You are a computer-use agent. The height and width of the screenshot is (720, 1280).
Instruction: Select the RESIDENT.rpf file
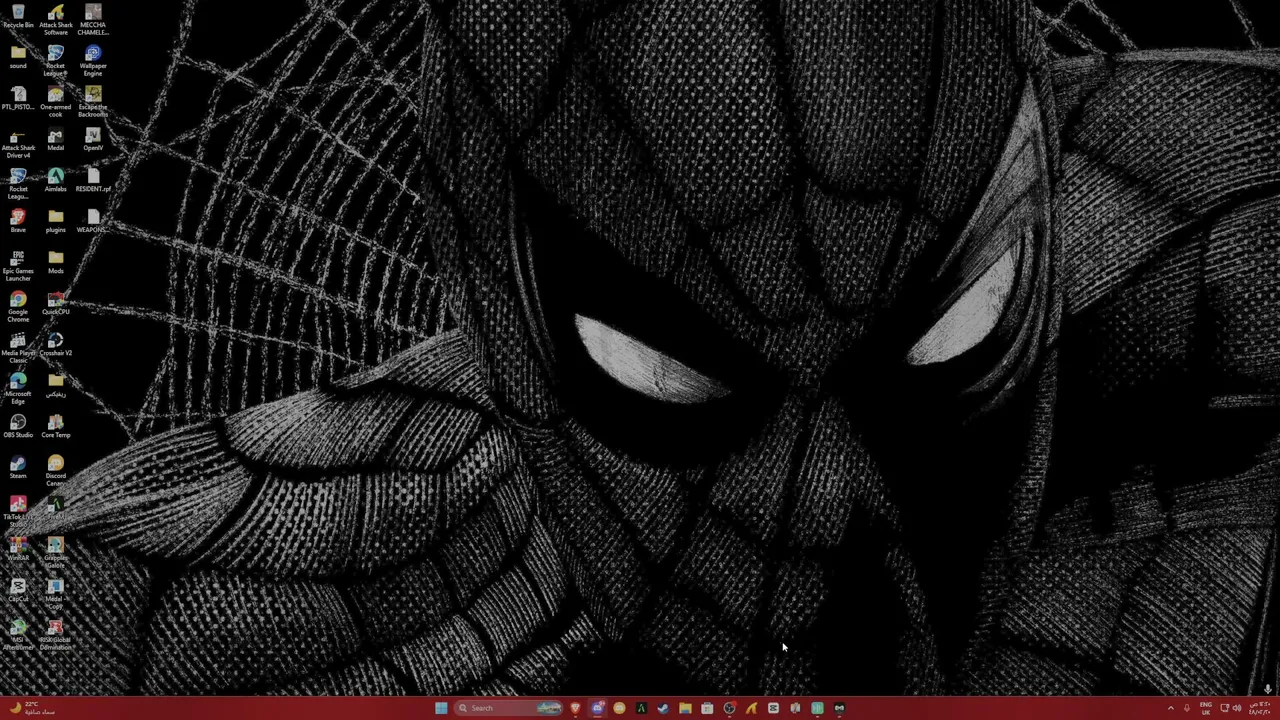coord(93,180)
